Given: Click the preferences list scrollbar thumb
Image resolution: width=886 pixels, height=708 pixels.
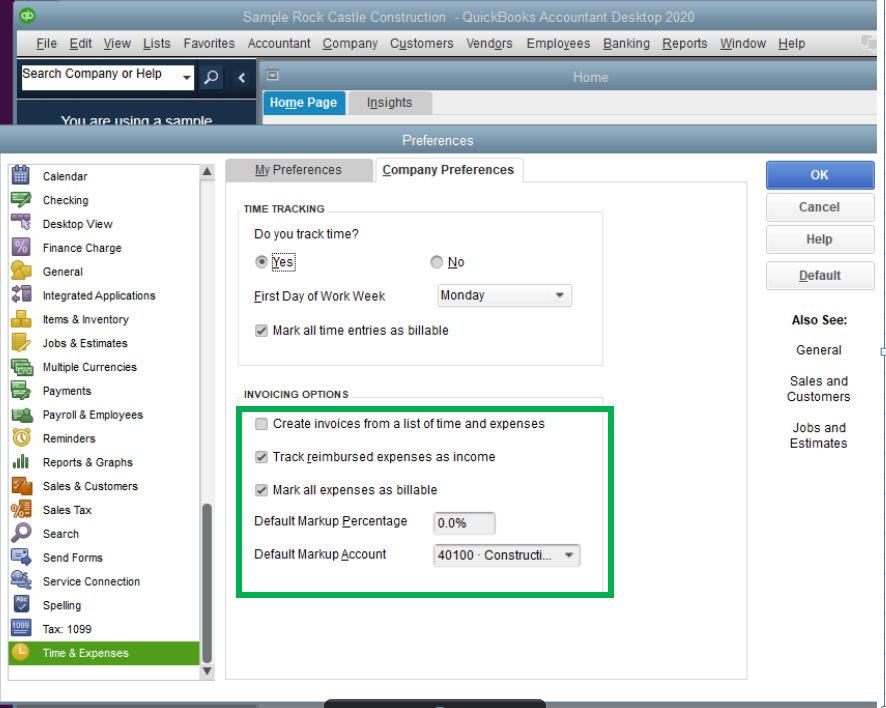Looking at the screenshot, I should click(207, 582).
